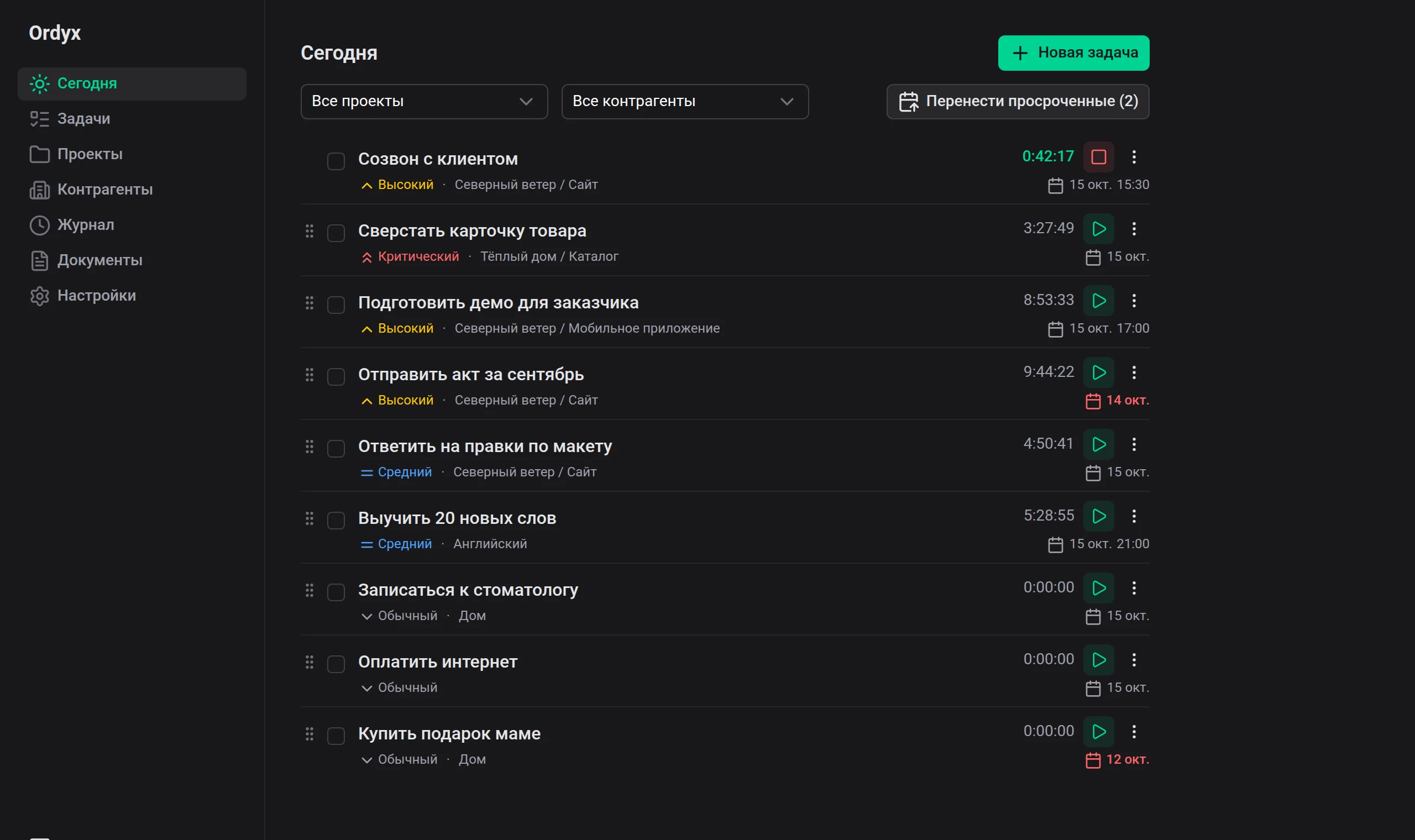
Task: Open Проекты section
Action: (x=132, y=154)
